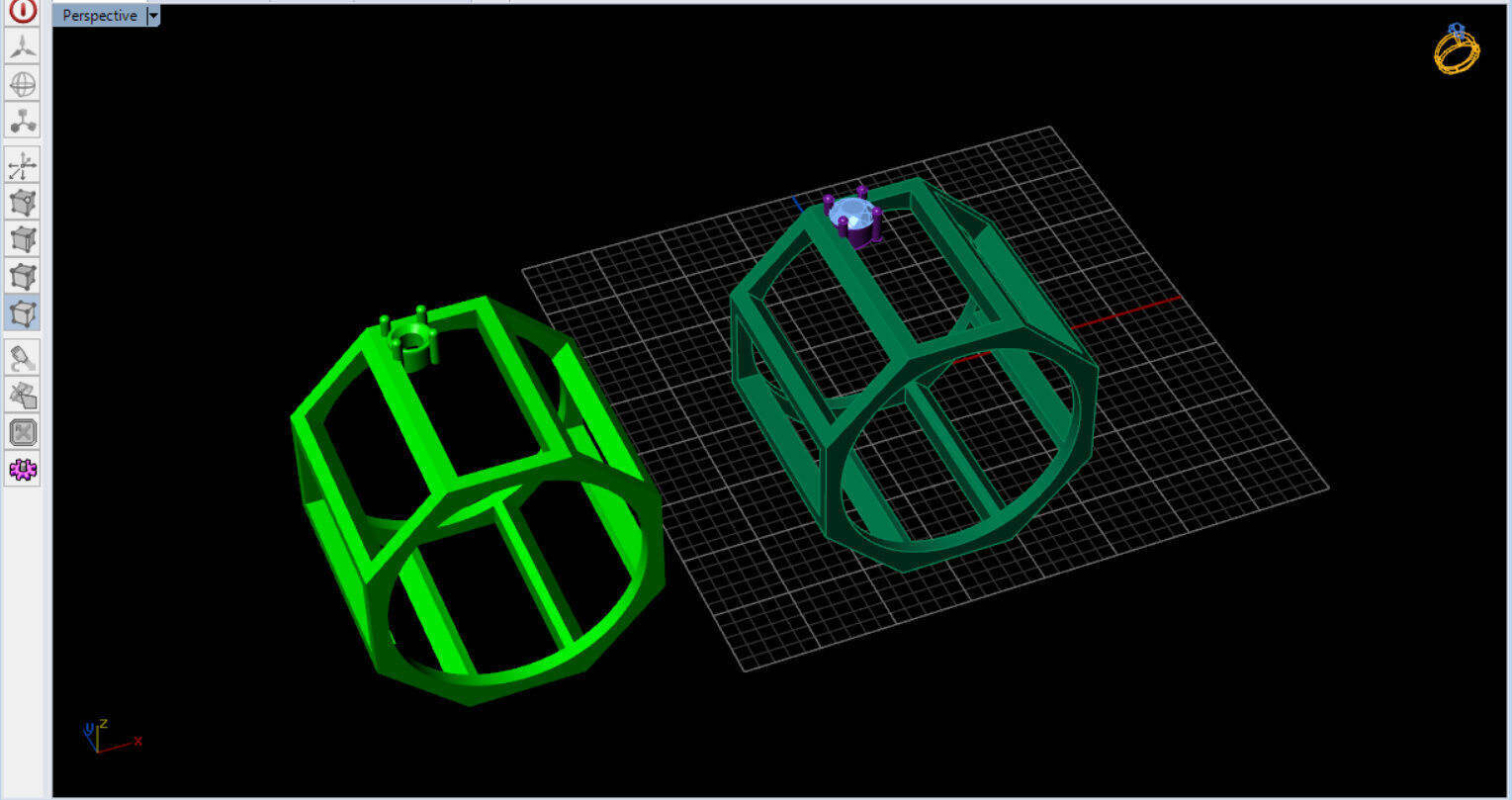Click the wireframe globe icon
The width and height of the screenshot is (1512, 800).
[x=23, y=83]
